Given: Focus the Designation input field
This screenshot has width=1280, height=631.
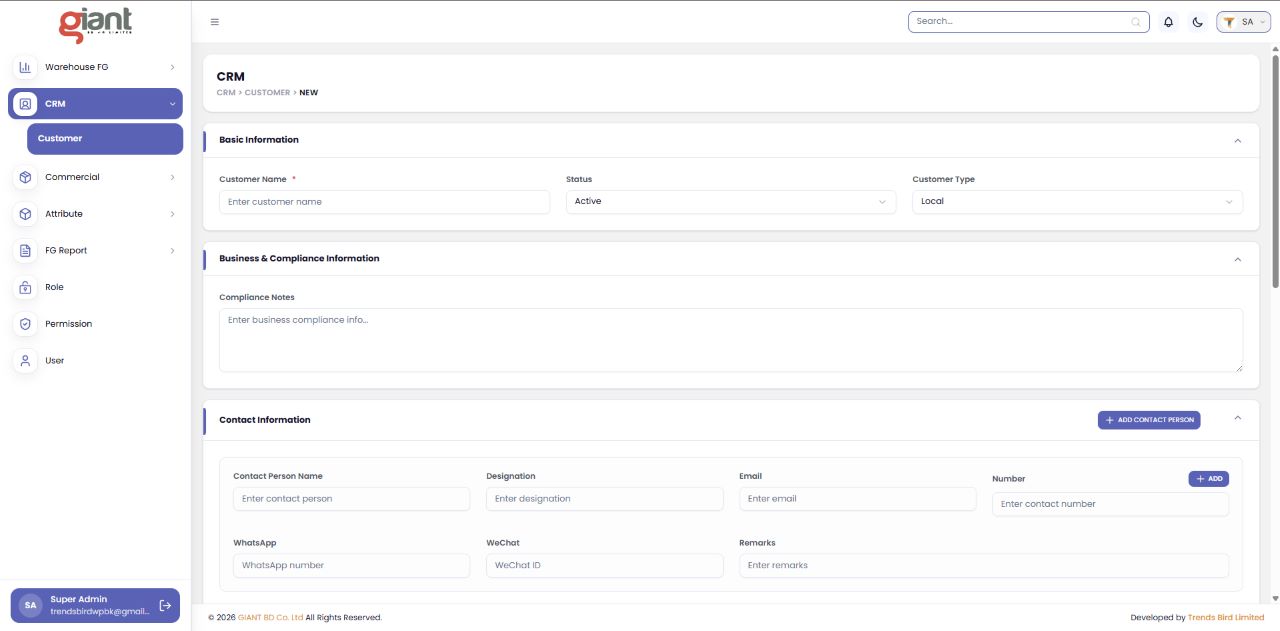Looking at the screenshot, I should 604,499.
